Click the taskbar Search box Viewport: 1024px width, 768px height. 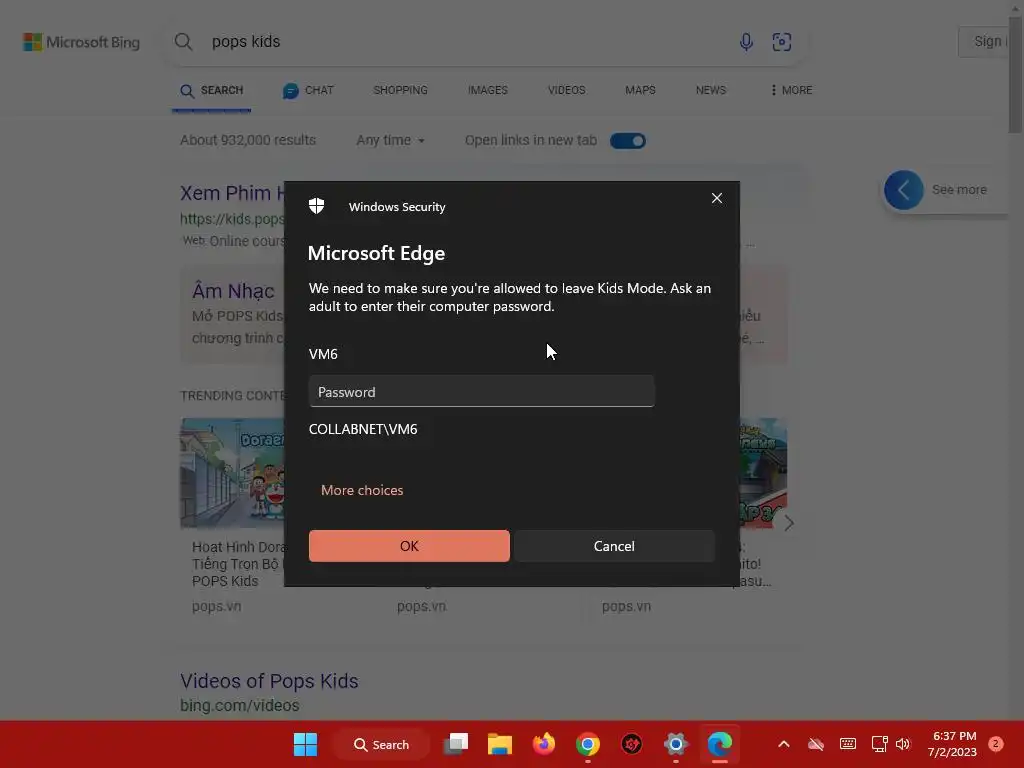(381, 744)
